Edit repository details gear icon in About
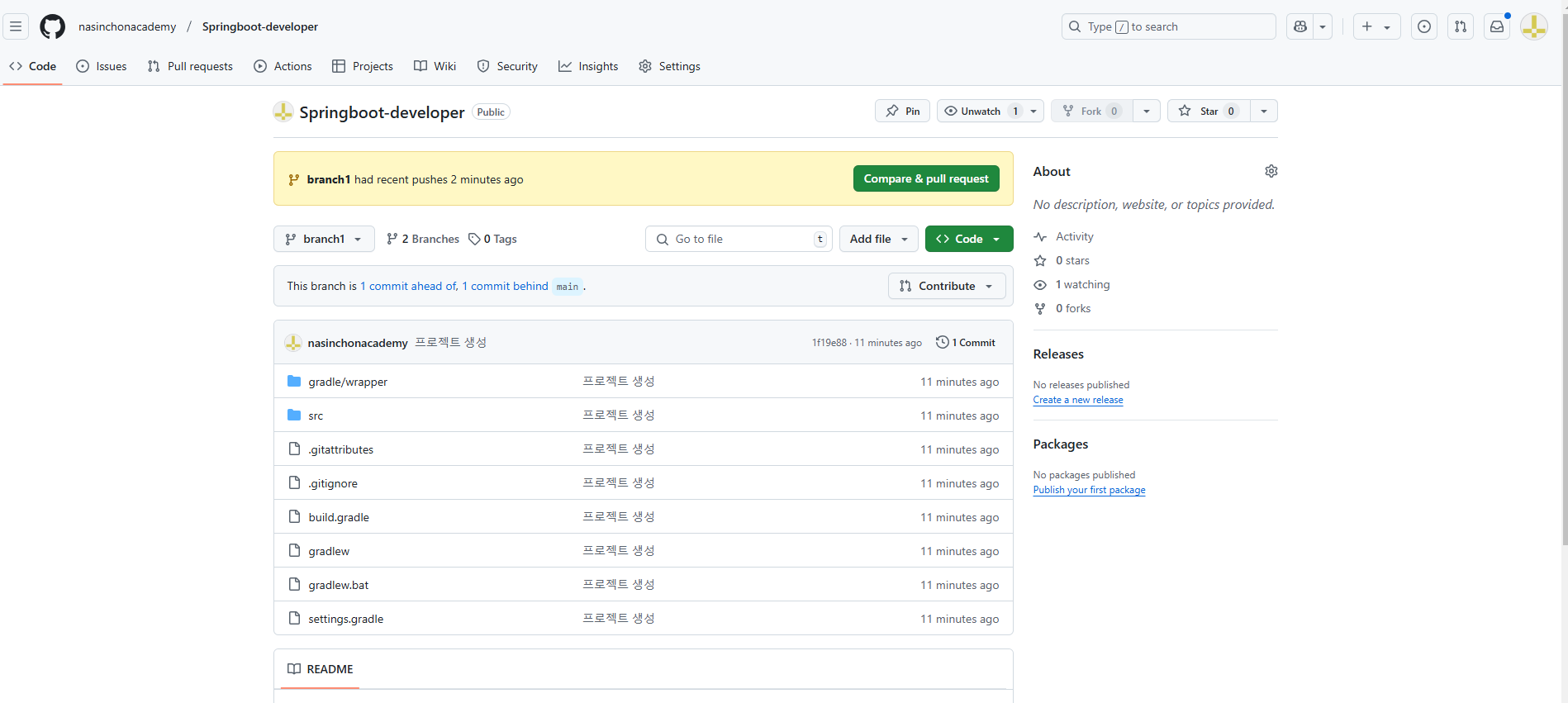This screenshot has width=1568, height=703. (x=1271, y=171)
